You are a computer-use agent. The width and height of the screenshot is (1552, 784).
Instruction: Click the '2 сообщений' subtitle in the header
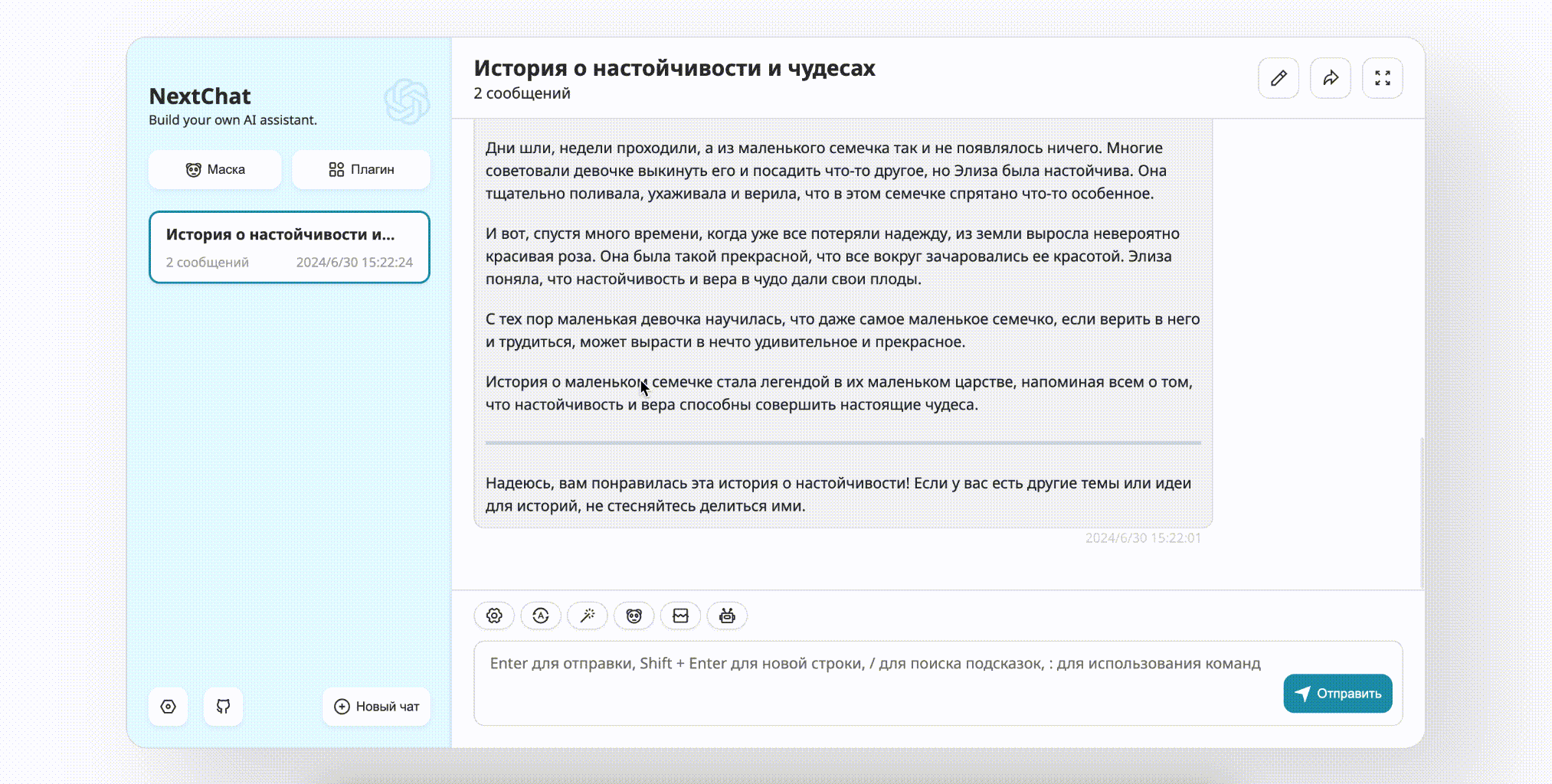coord(522,93)
